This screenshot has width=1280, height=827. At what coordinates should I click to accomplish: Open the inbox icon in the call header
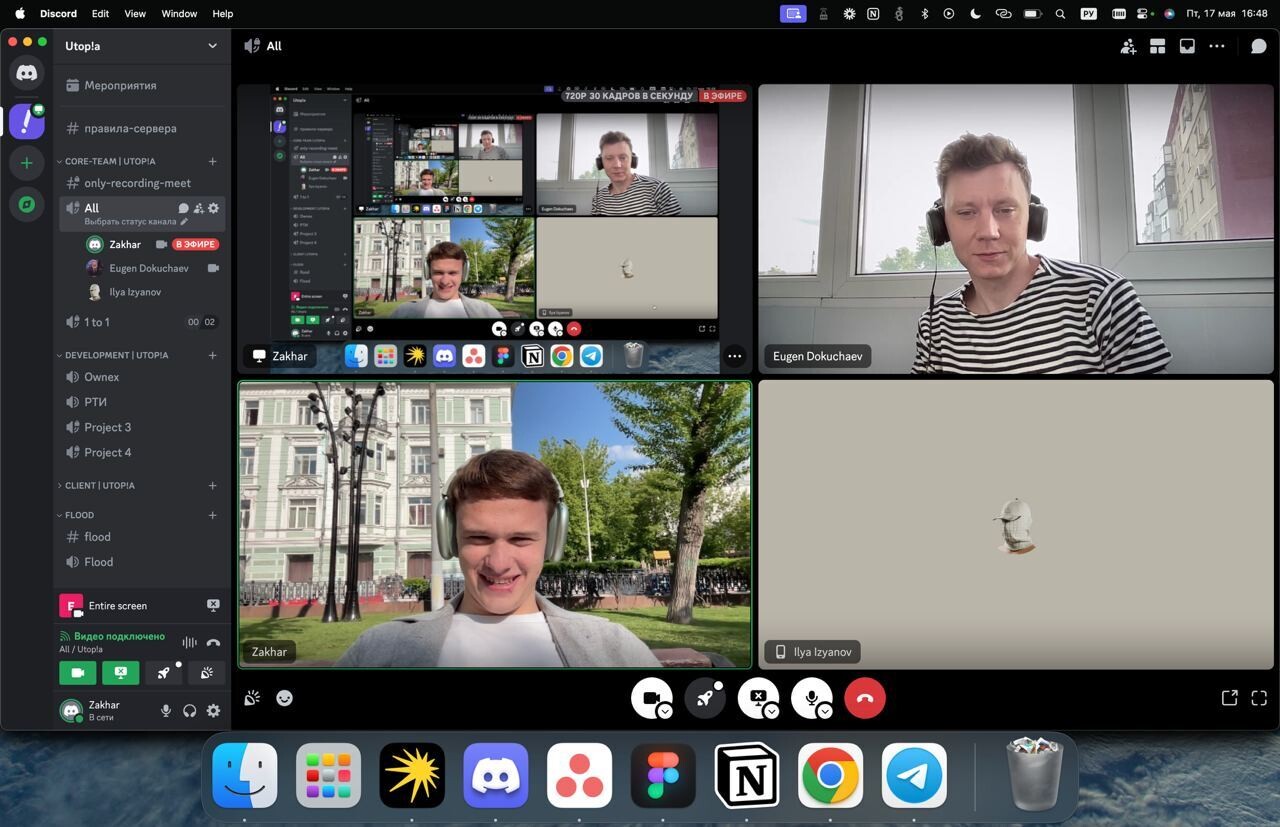1187,46
